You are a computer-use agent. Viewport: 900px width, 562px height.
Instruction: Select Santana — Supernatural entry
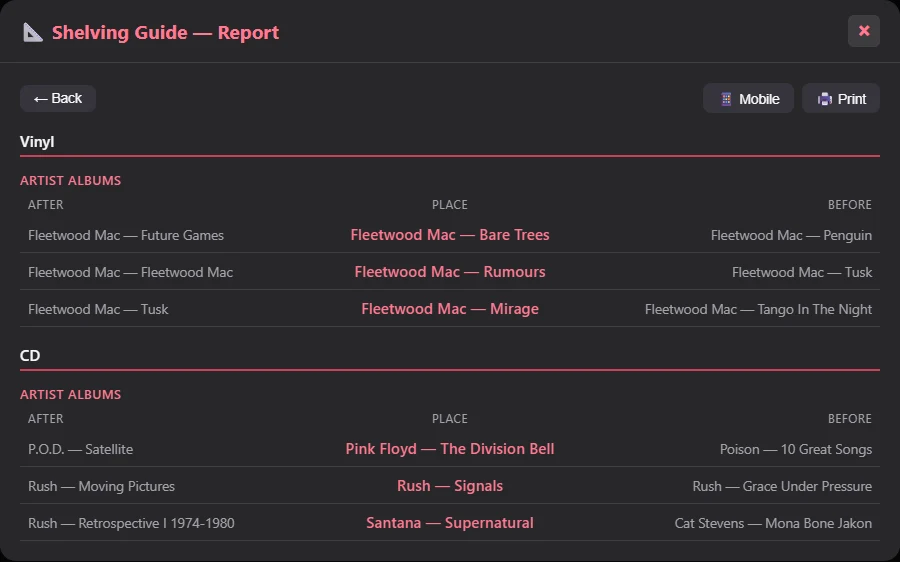tap(450, 523)
